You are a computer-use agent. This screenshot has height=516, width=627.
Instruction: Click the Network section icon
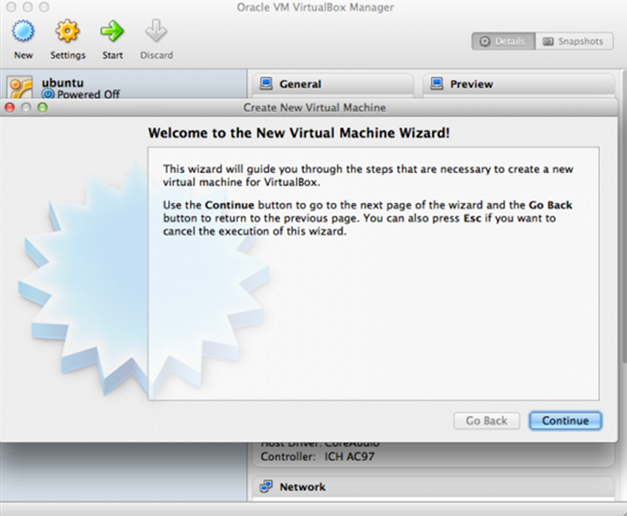(x=266, y=487)
